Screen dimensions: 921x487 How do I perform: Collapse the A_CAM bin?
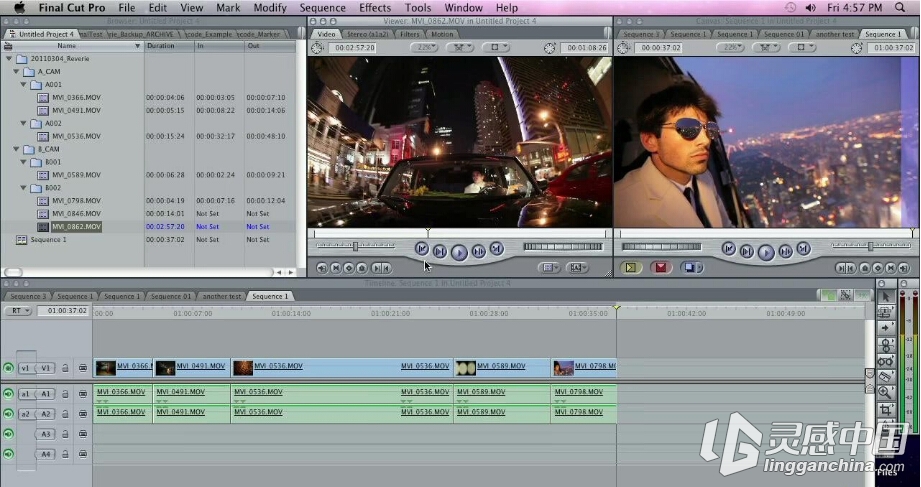click(x=16, y=72)
